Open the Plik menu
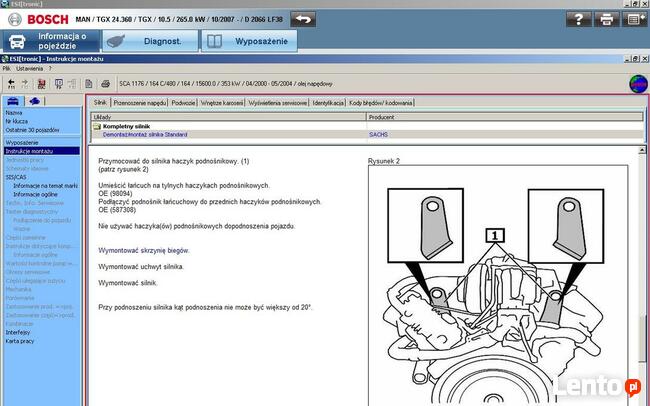 tap(7, 68)
